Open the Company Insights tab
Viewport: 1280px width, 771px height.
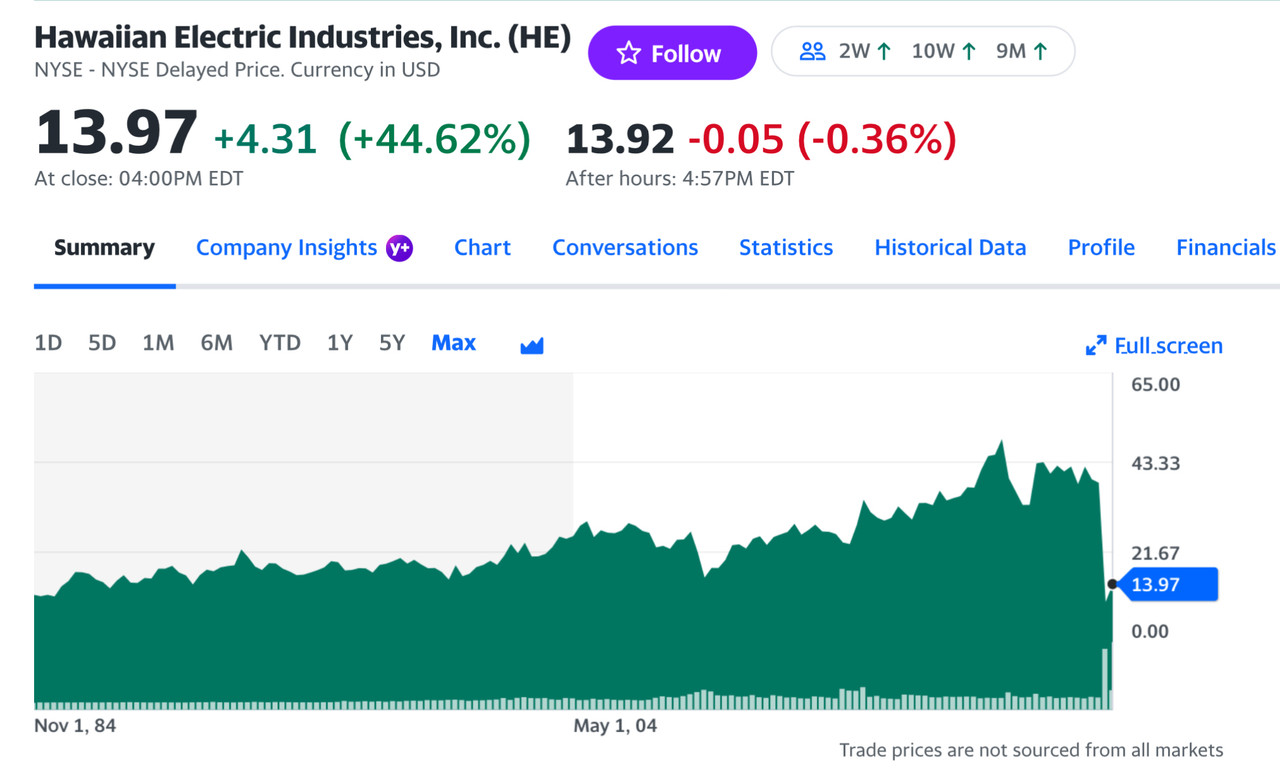[x=286, y=248]
